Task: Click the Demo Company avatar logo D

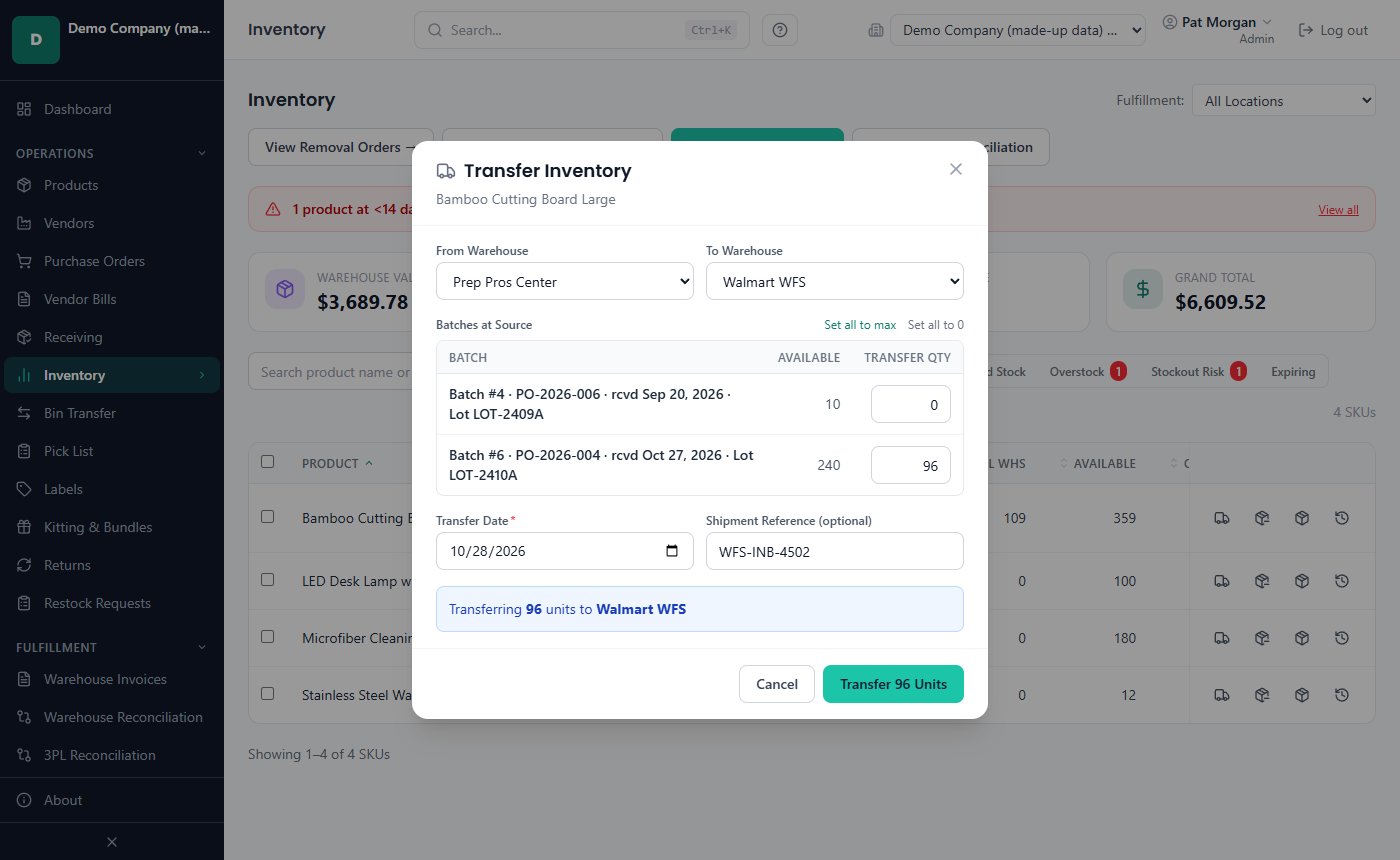Action: click(x=36, y=40)
